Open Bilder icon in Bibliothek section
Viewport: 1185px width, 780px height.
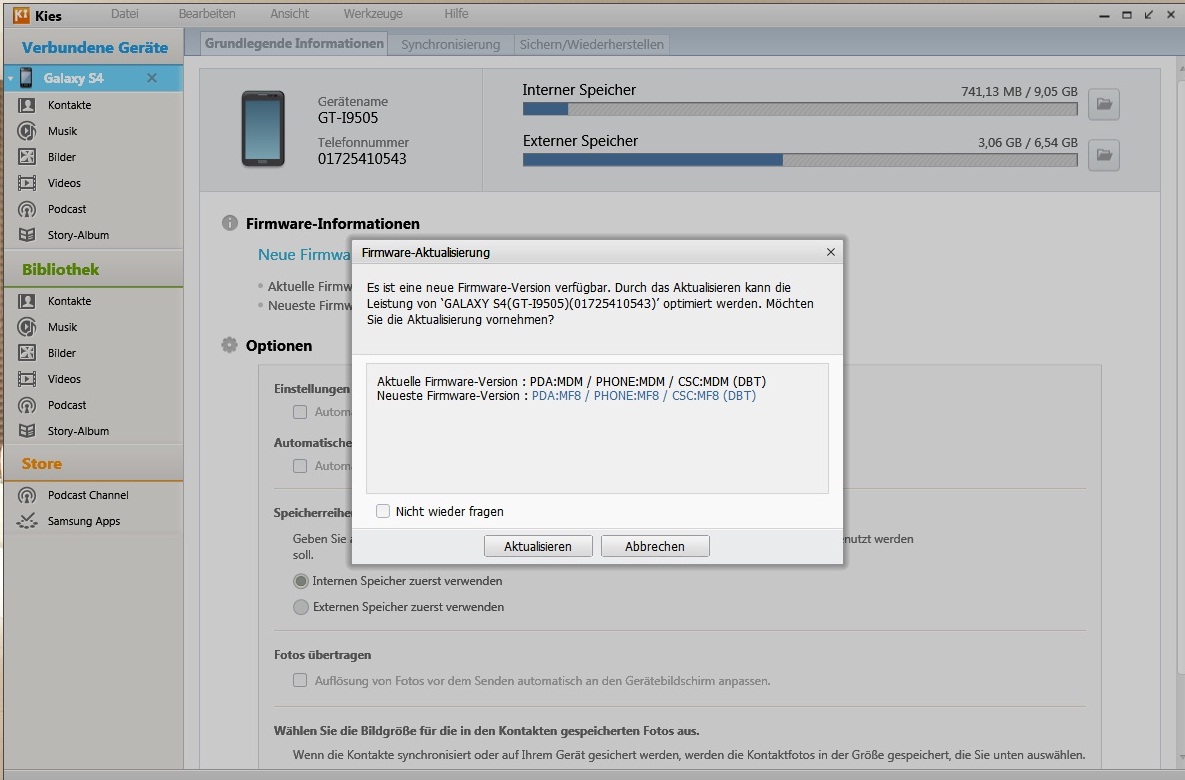click(x=26, y=353)
